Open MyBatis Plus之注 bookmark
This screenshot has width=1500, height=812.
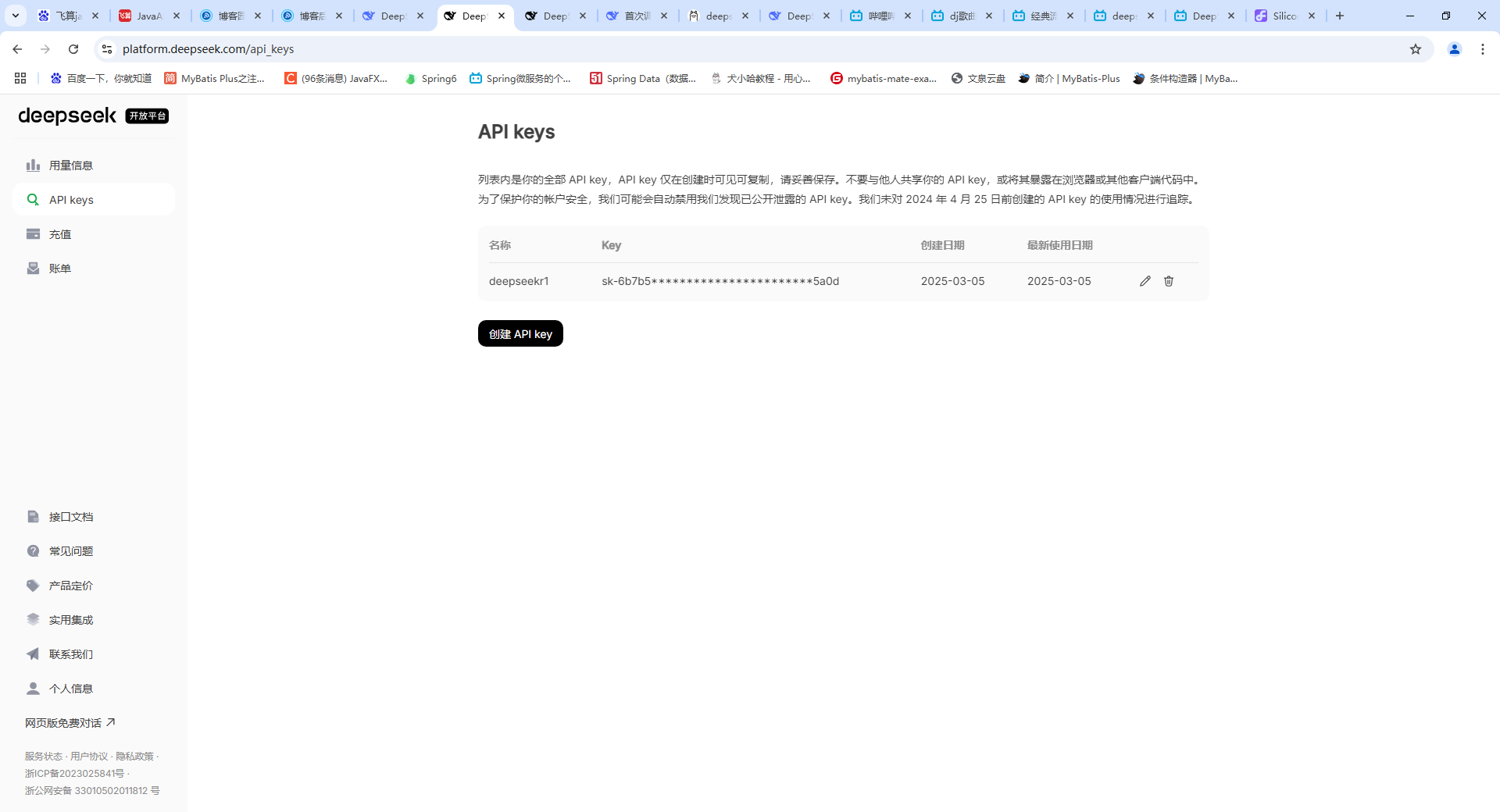(x=215, y=78)
